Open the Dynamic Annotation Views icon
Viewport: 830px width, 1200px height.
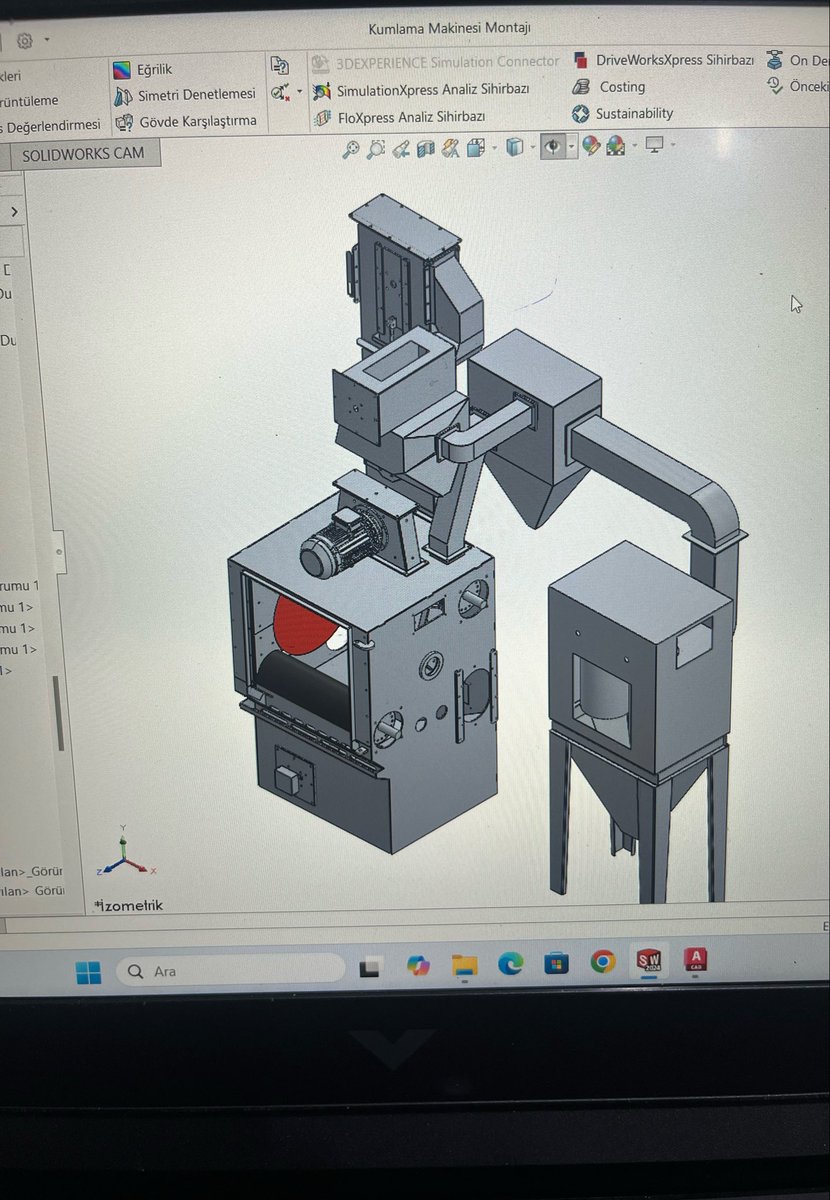[x=450, y=149]
